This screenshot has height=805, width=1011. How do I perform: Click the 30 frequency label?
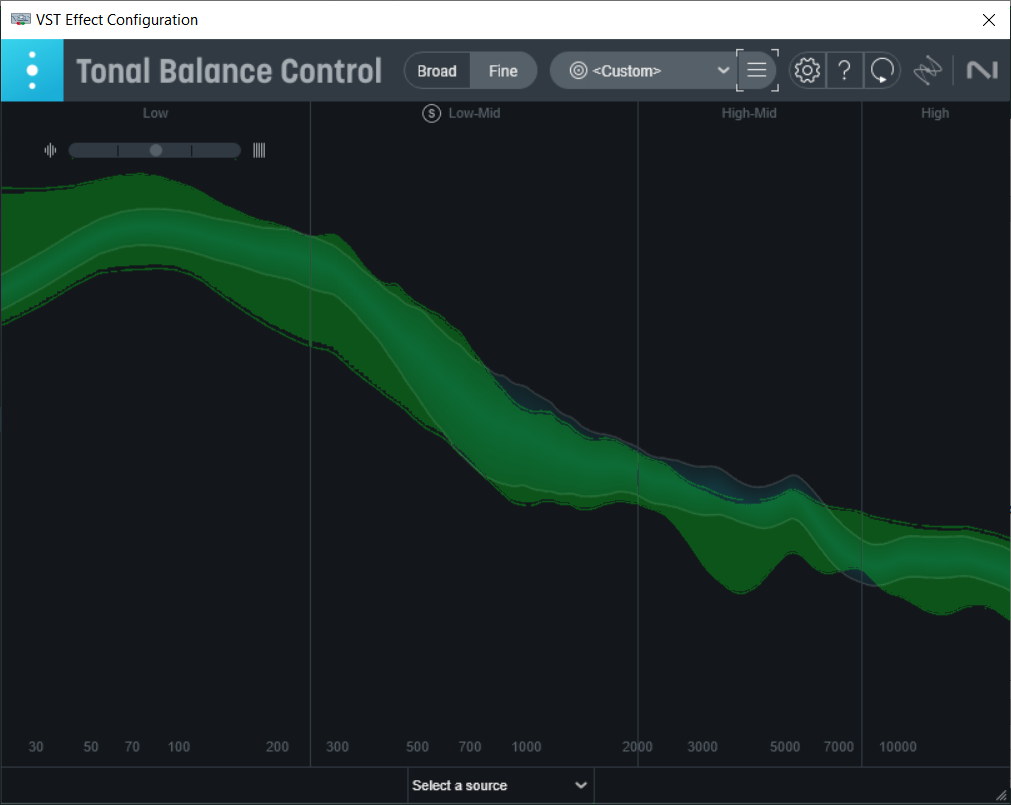pyautogui.click(x=36, y=747)
